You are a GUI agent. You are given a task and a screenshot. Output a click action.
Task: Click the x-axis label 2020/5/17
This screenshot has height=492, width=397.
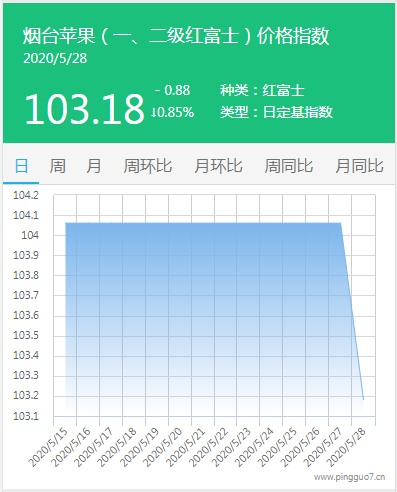pyautogui.click(x=94, y=448)
